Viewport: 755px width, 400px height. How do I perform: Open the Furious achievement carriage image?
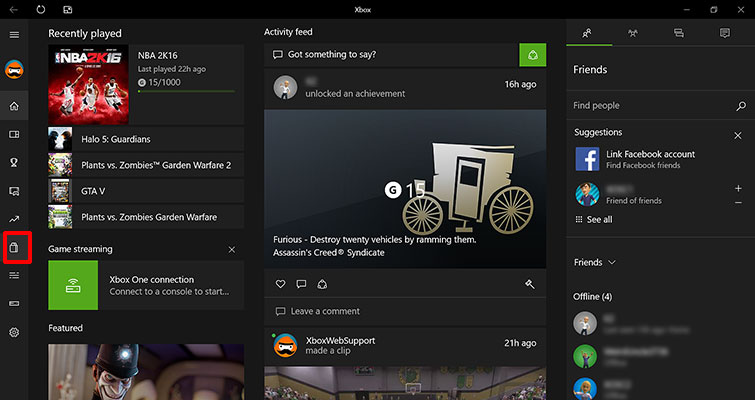coord(405,189)
